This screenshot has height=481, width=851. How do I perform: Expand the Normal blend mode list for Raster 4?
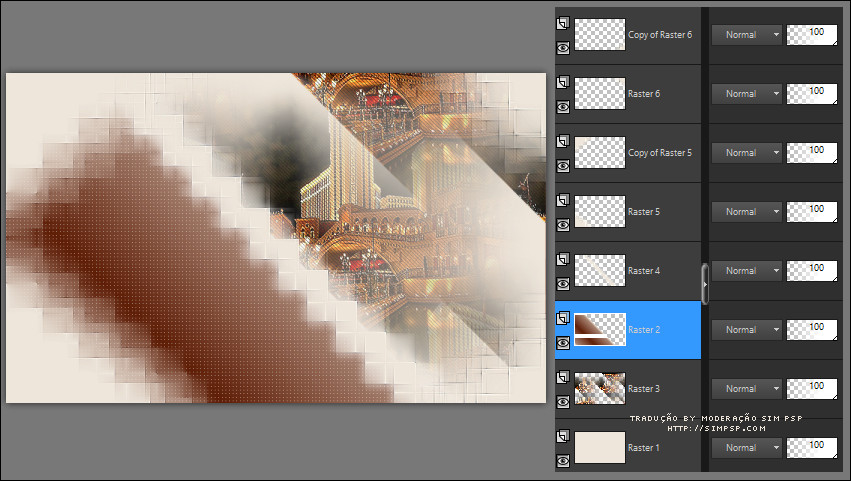pyautogui.click(x=746, y=270)
